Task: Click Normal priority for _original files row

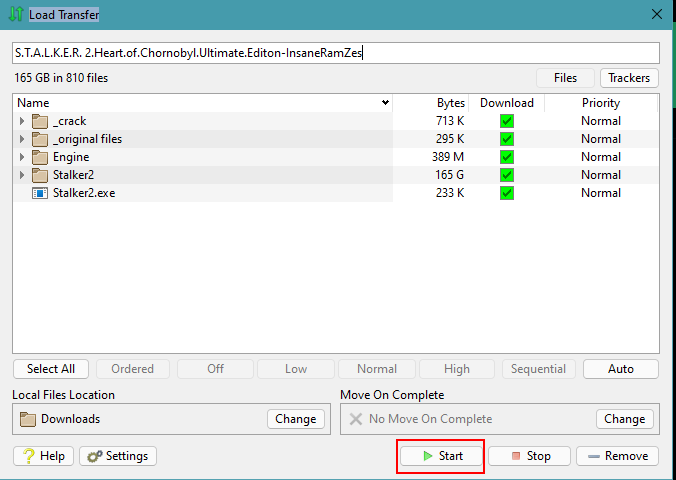Action: 601,139
